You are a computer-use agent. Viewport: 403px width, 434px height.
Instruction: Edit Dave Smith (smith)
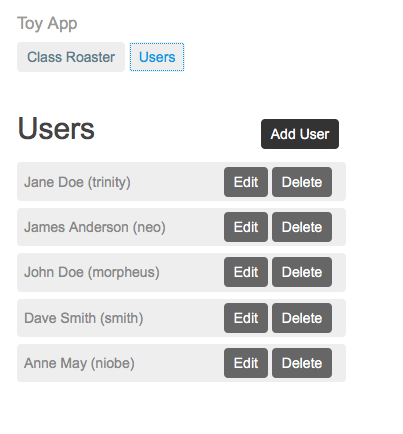246,318
